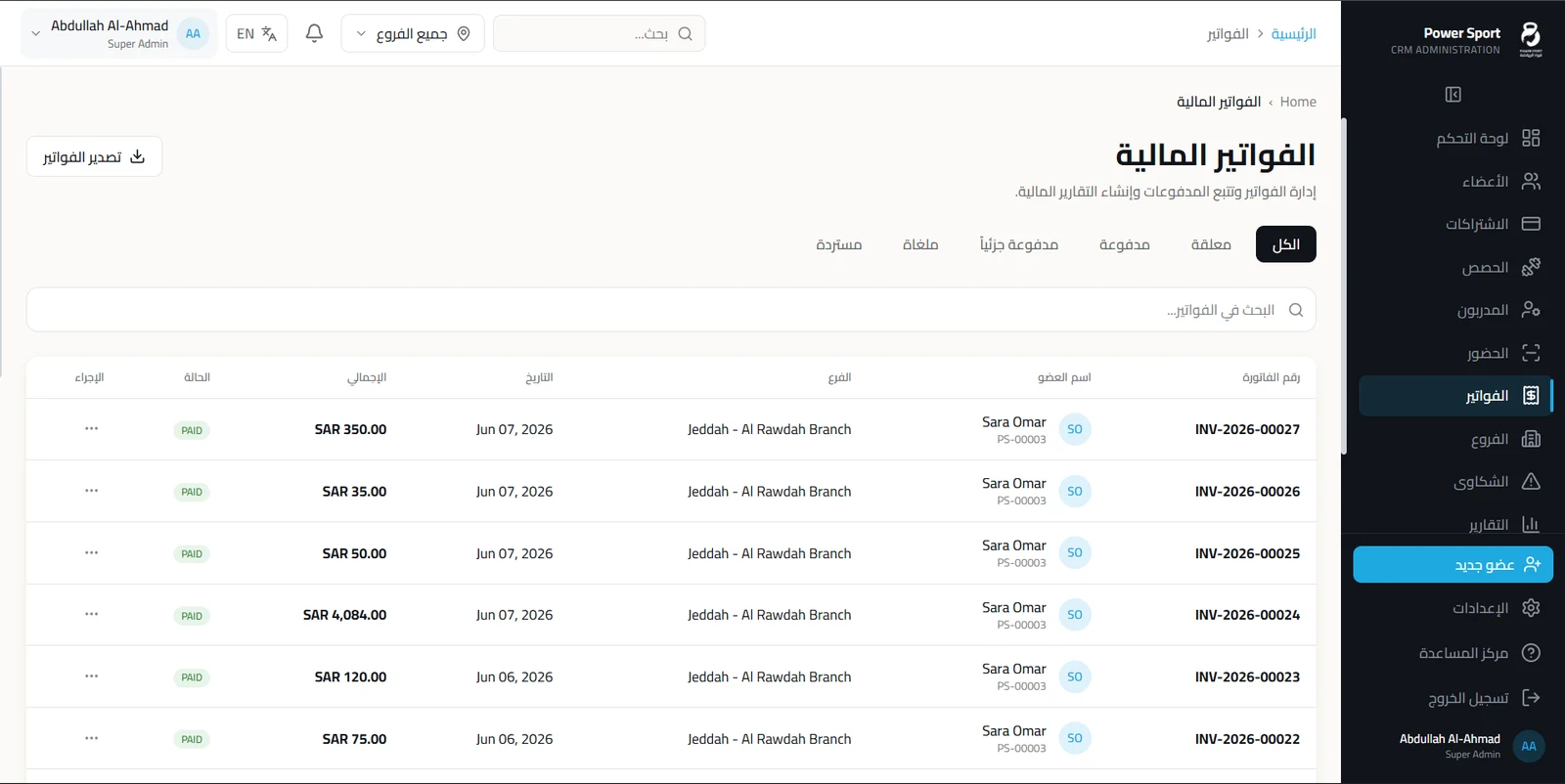Screen dimensions: 1565x784
Task: Switch language with the EN button
Action: [x=256, y=33]
